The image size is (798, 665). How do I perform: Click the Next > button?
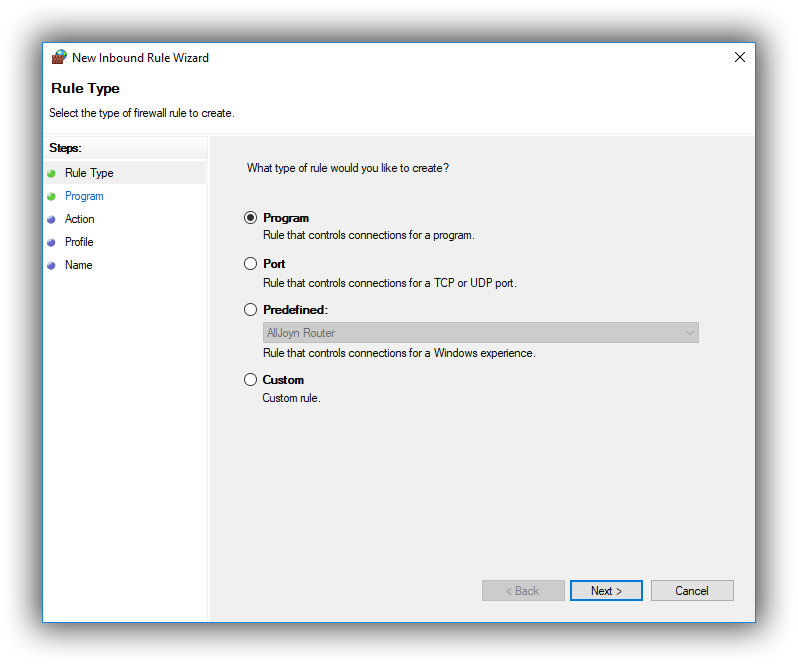(606, 591)
